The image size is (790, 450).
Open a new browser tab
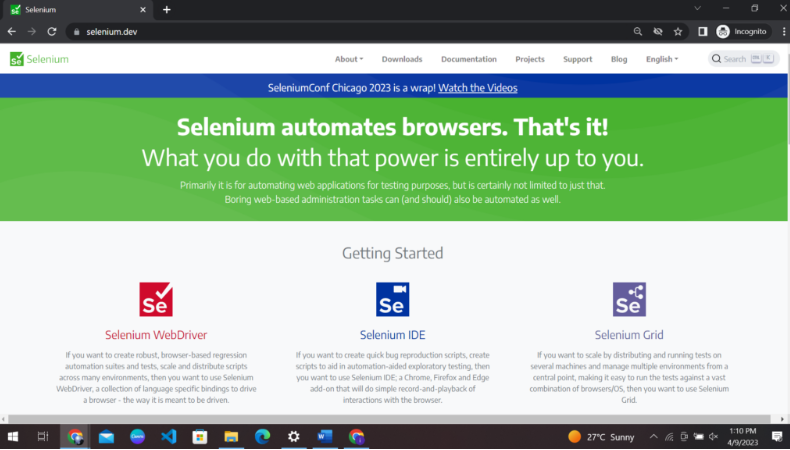tap(167, 9)
